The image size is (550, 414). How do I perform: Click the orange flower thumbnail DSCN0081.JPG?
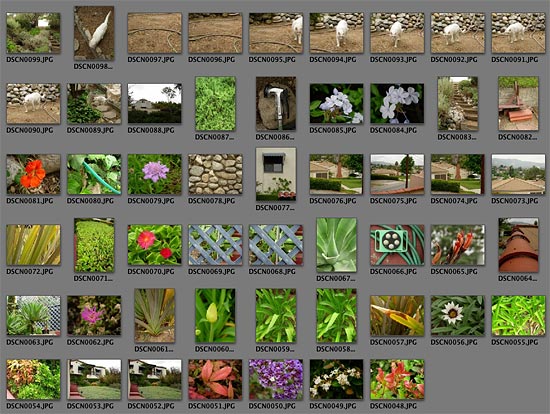(33, 174)
